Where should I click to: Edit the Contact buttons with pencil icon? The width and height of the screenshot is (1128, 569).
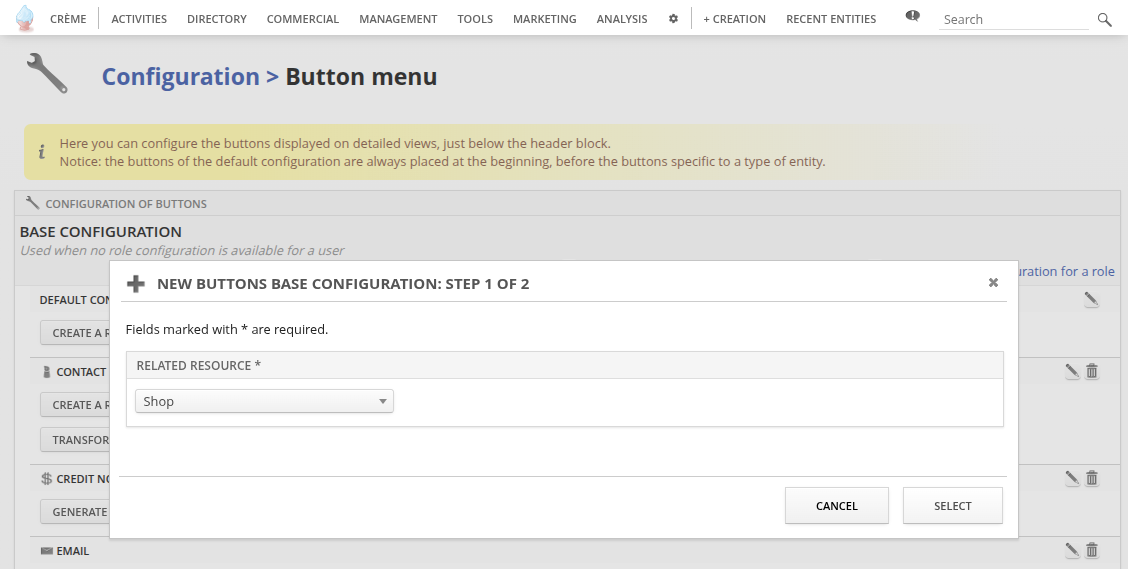pos(1072,371)
